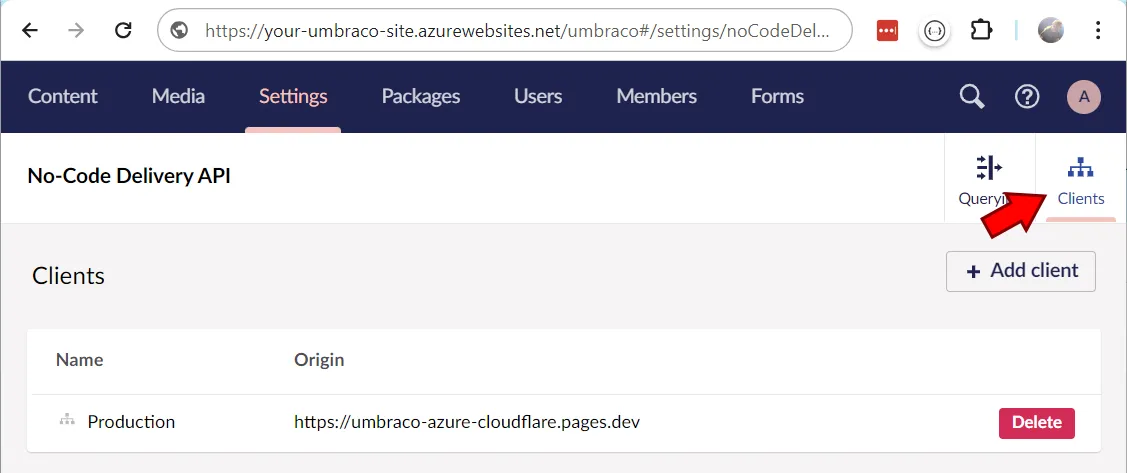The width and height of the screenshot is (1127, 473).
Task: Open the Members section
Action: pos(656,96)
